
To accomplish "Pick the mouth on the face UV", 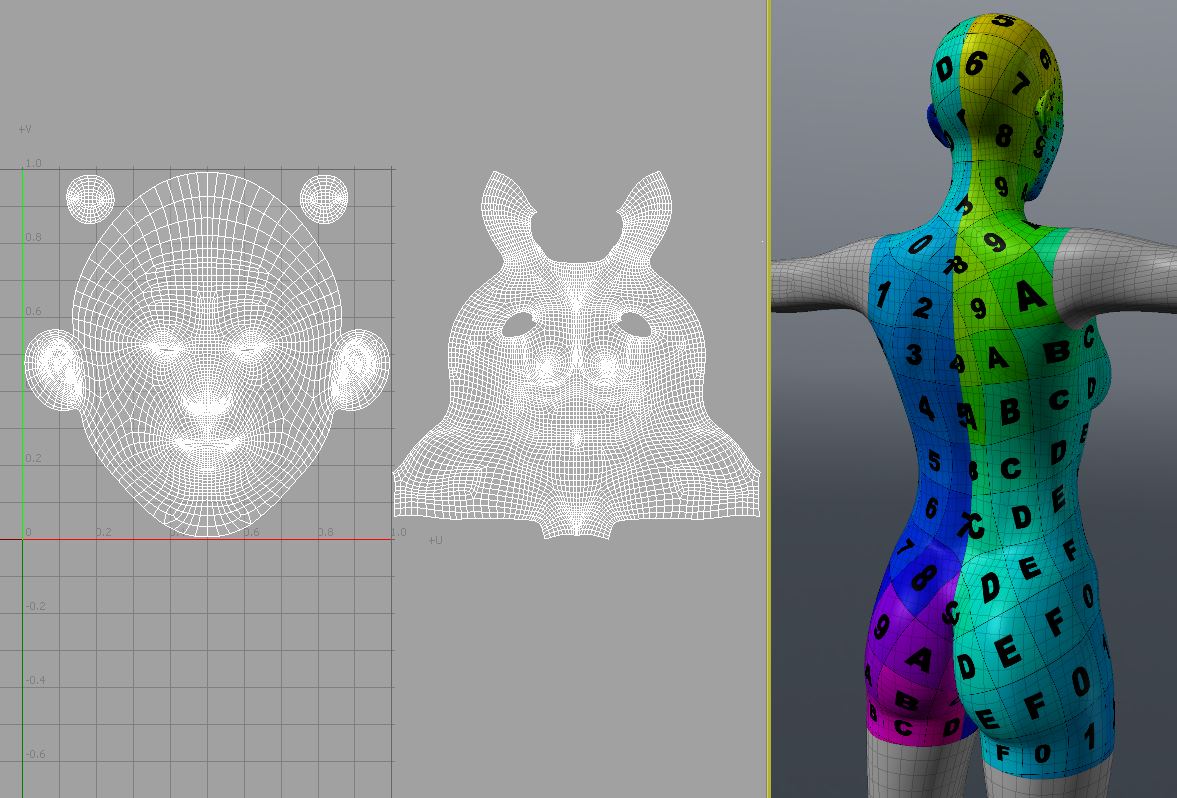I will 205,441.
